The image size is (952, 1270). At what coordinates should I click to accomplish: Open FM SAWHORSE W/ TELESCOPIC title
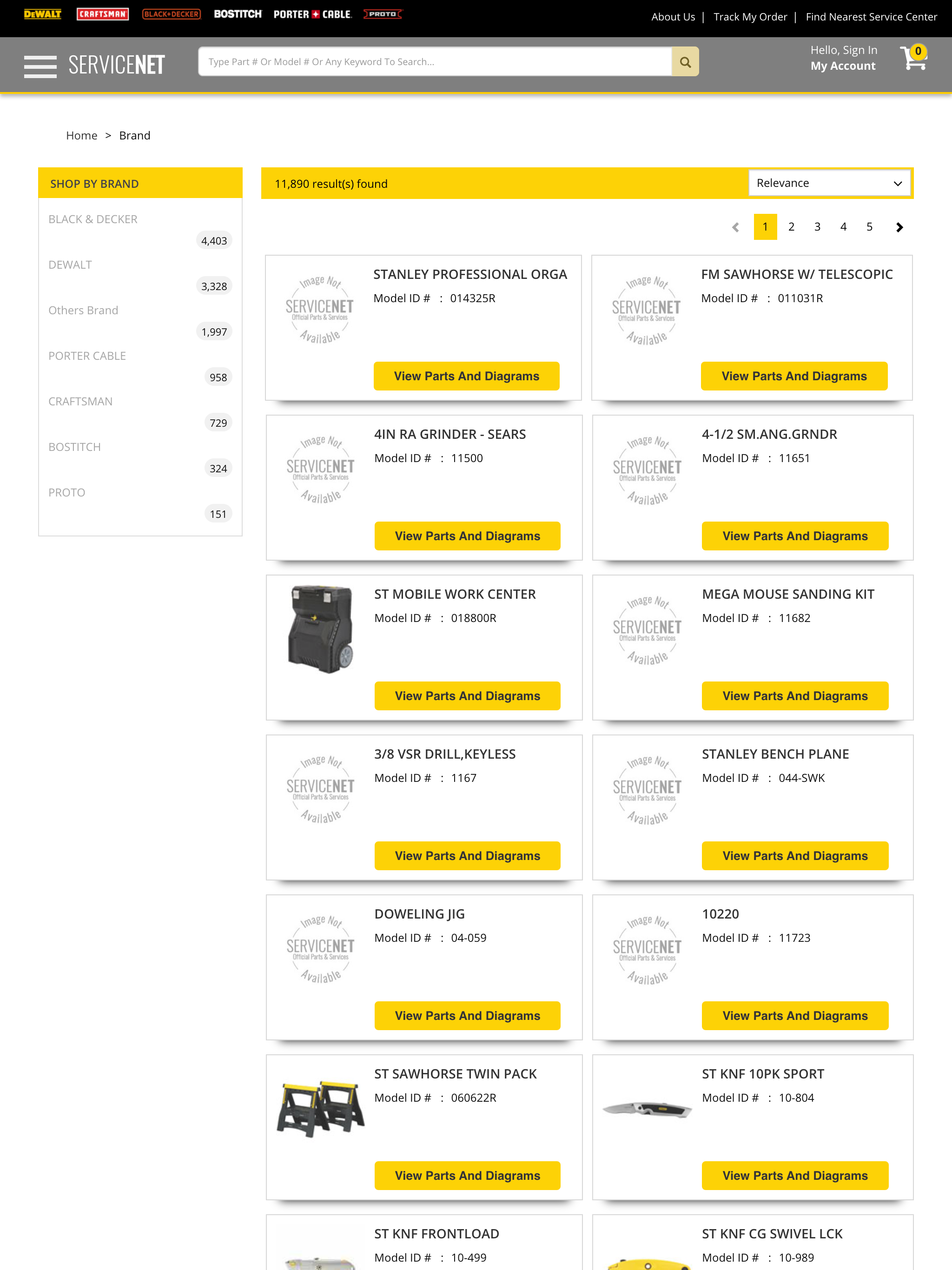[x=797, y=274]
